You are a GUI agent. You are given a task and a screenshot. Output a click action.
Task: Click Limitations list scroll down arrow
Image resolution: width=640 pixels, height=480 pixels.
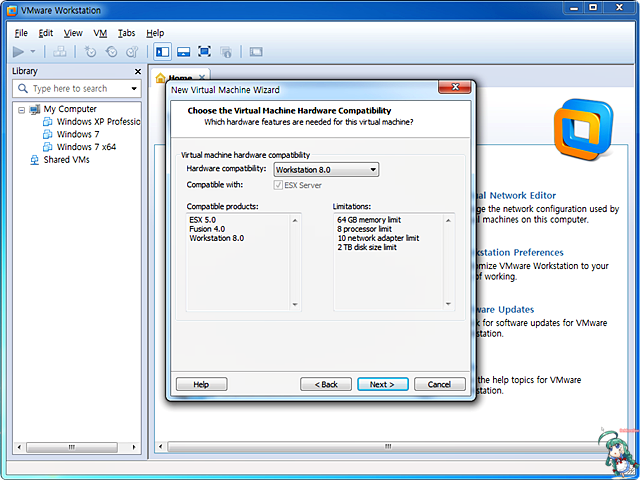click(448, 304)
